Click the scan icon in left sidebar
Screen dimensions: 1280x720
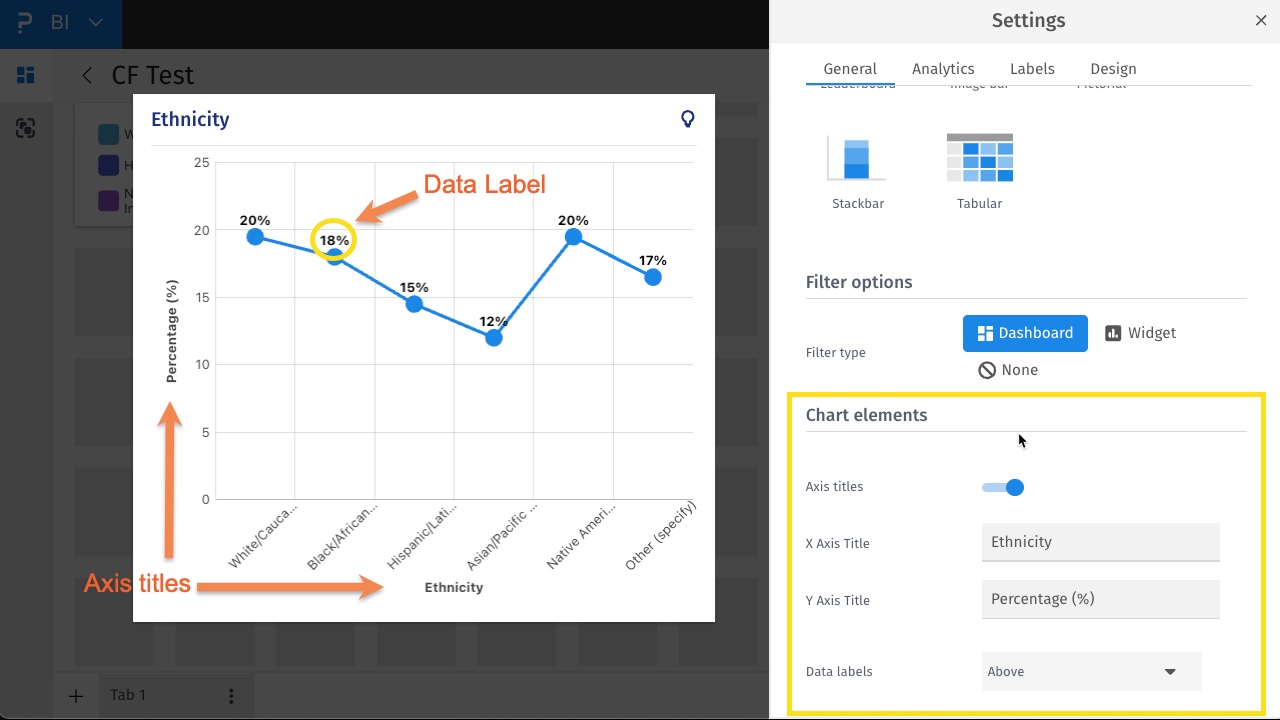coord(26,128)
